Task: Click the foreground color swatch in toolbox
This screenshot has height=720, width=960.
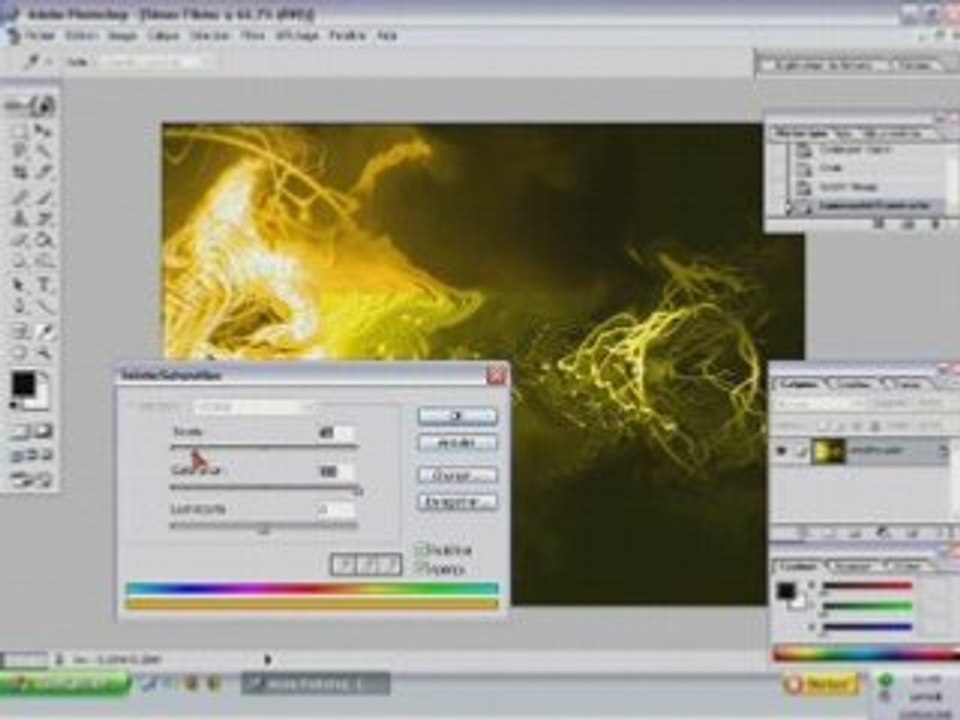Action: 24,384
